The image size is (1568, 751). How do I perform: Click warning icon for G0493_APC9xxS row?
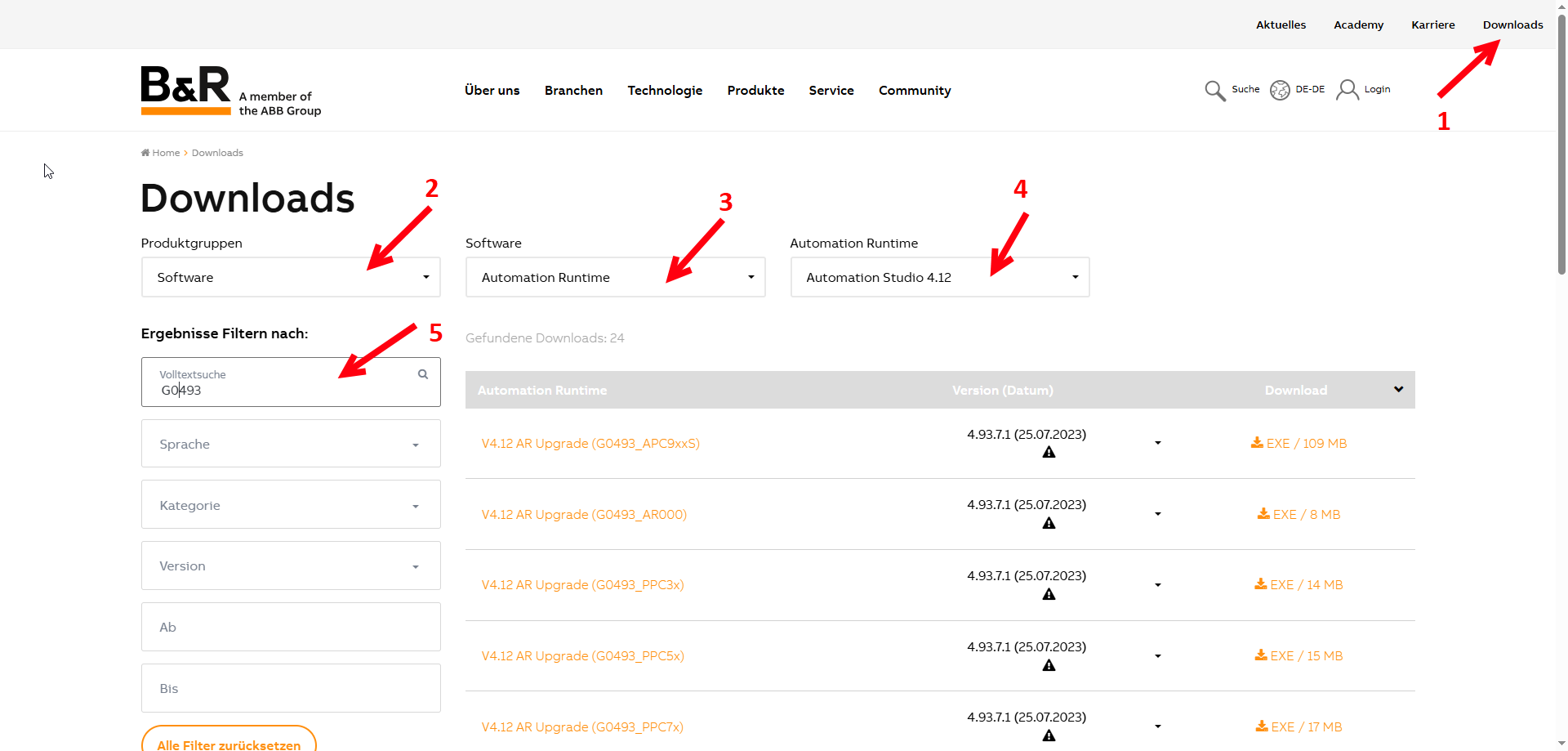coord(1049,453)
